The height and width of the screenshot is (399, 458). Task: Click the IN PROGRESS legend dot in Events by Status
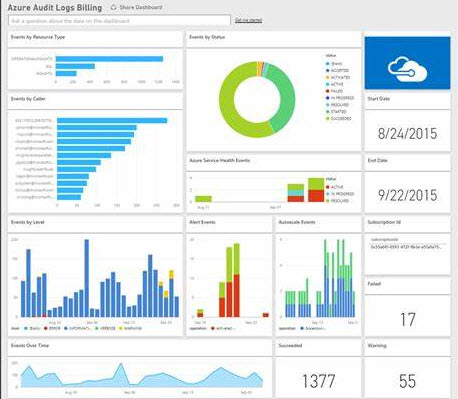point(328,98)
